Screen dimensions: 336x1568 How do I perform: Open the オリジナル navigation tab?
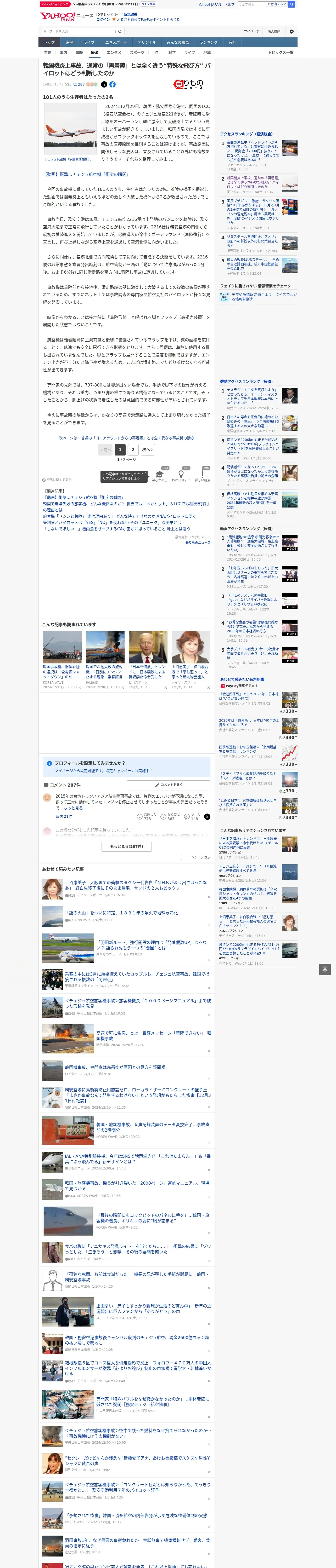tap(147, 42)
